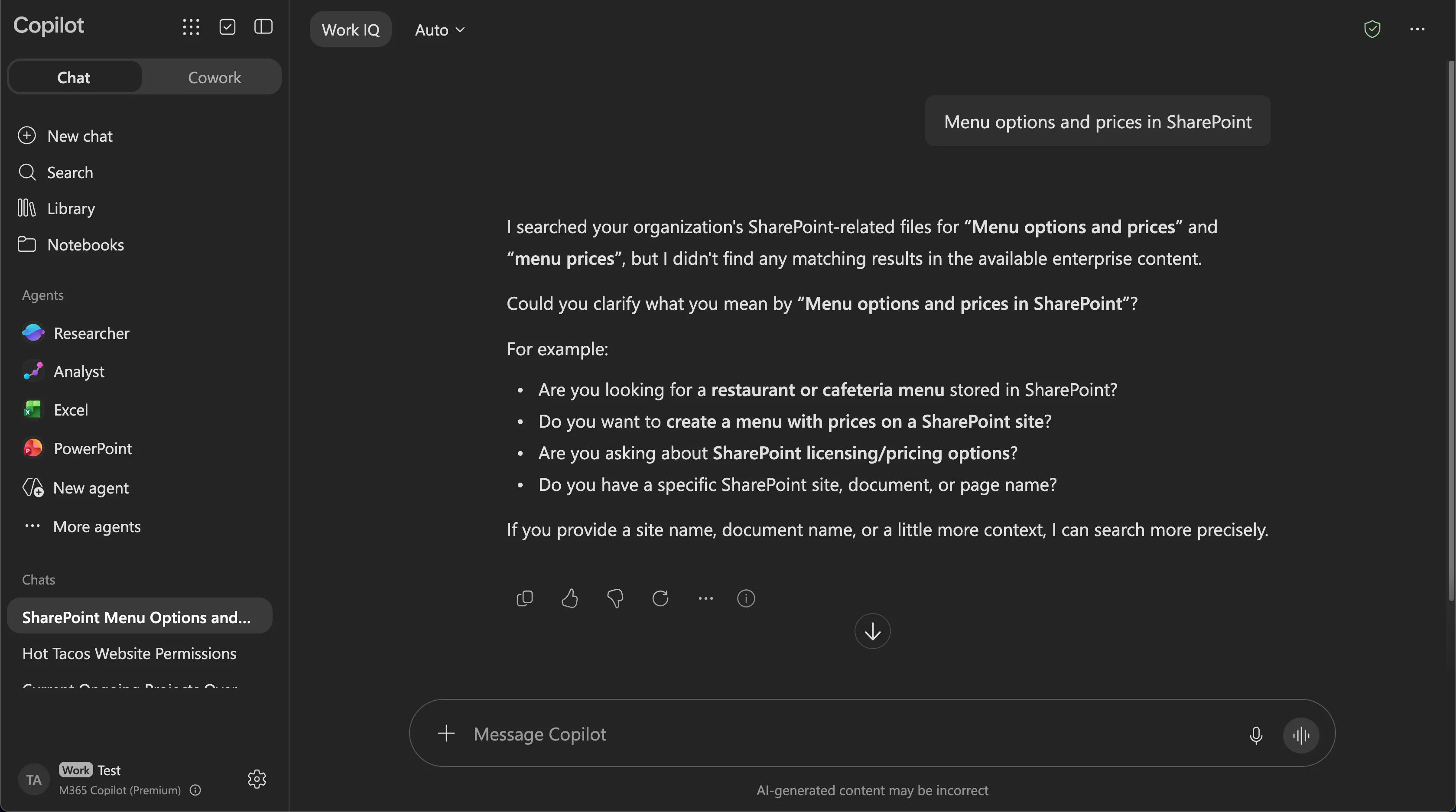The height and width of the screenshot is (812, 1456).
Task: Start a New chat
Action: click(x=65, y=136)
